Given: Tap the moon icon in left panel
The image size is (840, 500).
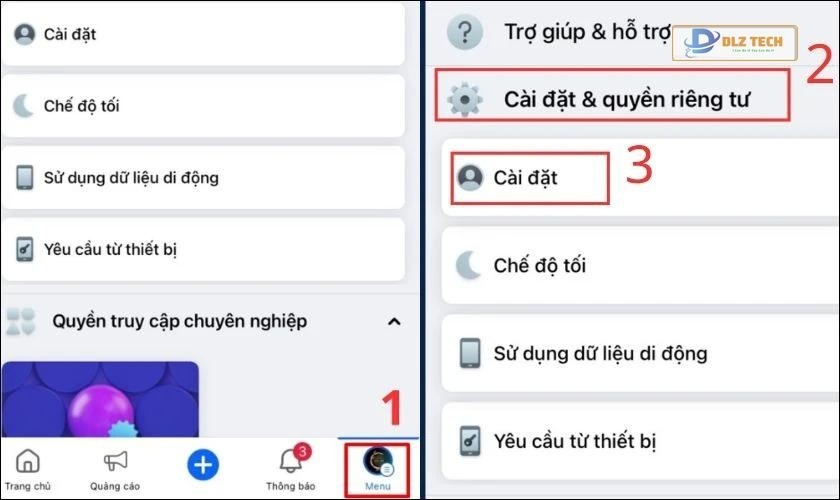Looking at the screenshot, I should point(23,106).
